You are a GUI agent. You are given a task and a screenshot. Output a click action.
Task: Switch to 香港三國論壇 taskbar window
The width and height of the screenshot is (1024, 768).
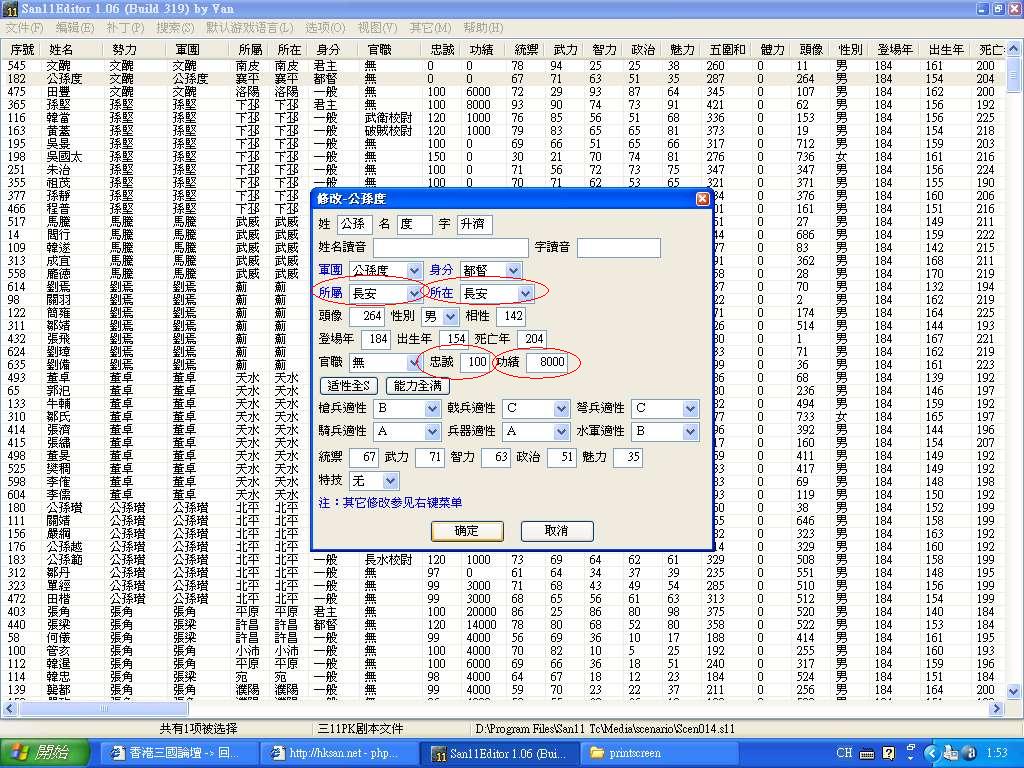[x=178, y=753]
